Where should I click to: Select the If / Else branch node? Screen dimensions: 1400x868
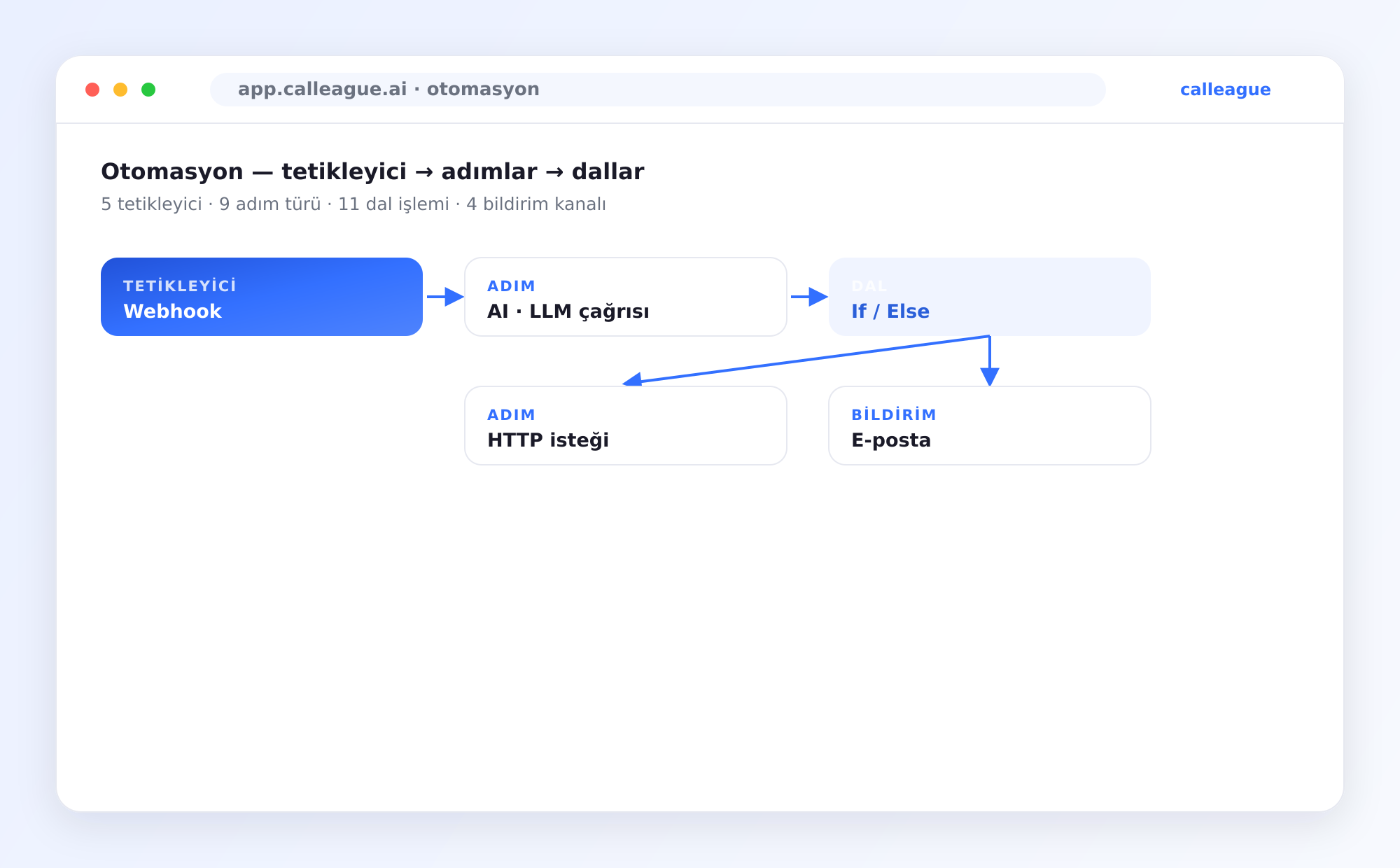tap(990, 297)
